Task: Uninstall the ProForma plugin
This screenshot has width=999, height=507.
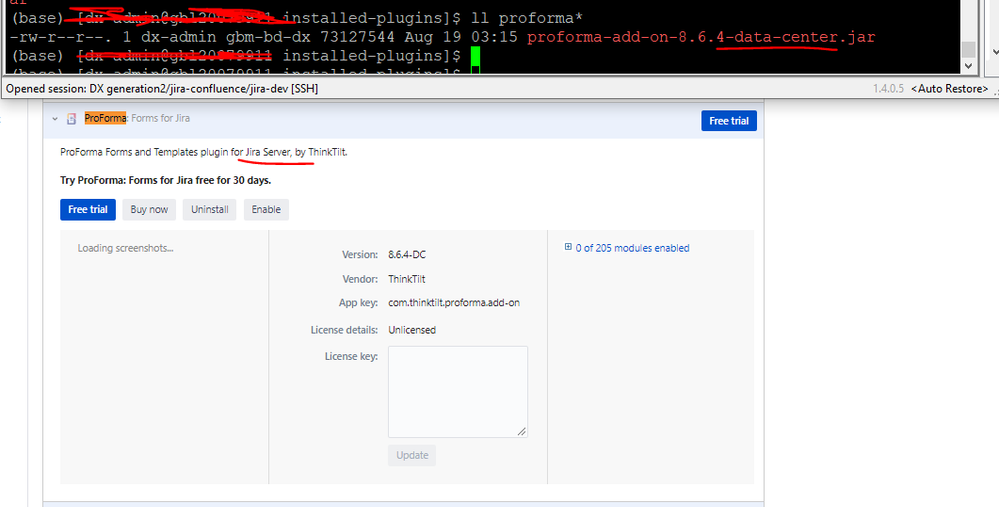Action: 210,210
